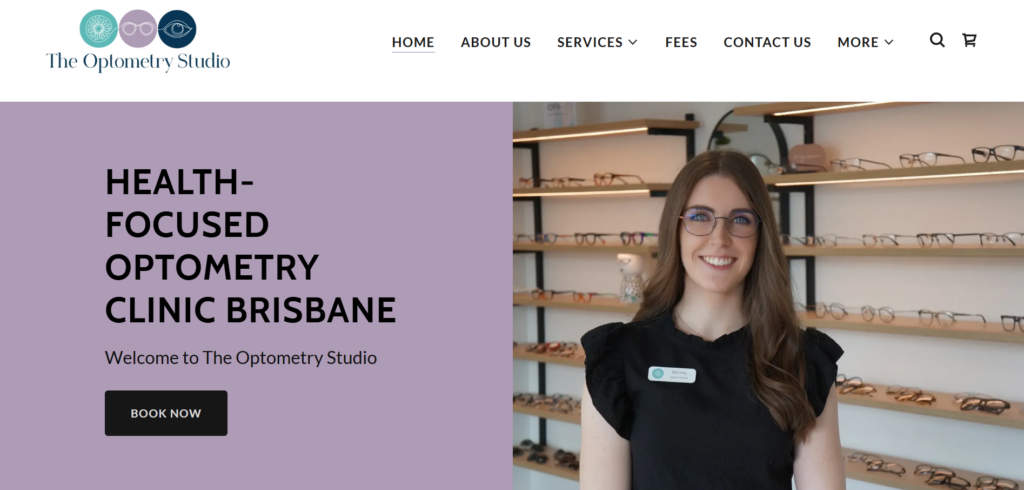Expand the Services dropdown chevron
1024x490 pixels.
(632, 42)
